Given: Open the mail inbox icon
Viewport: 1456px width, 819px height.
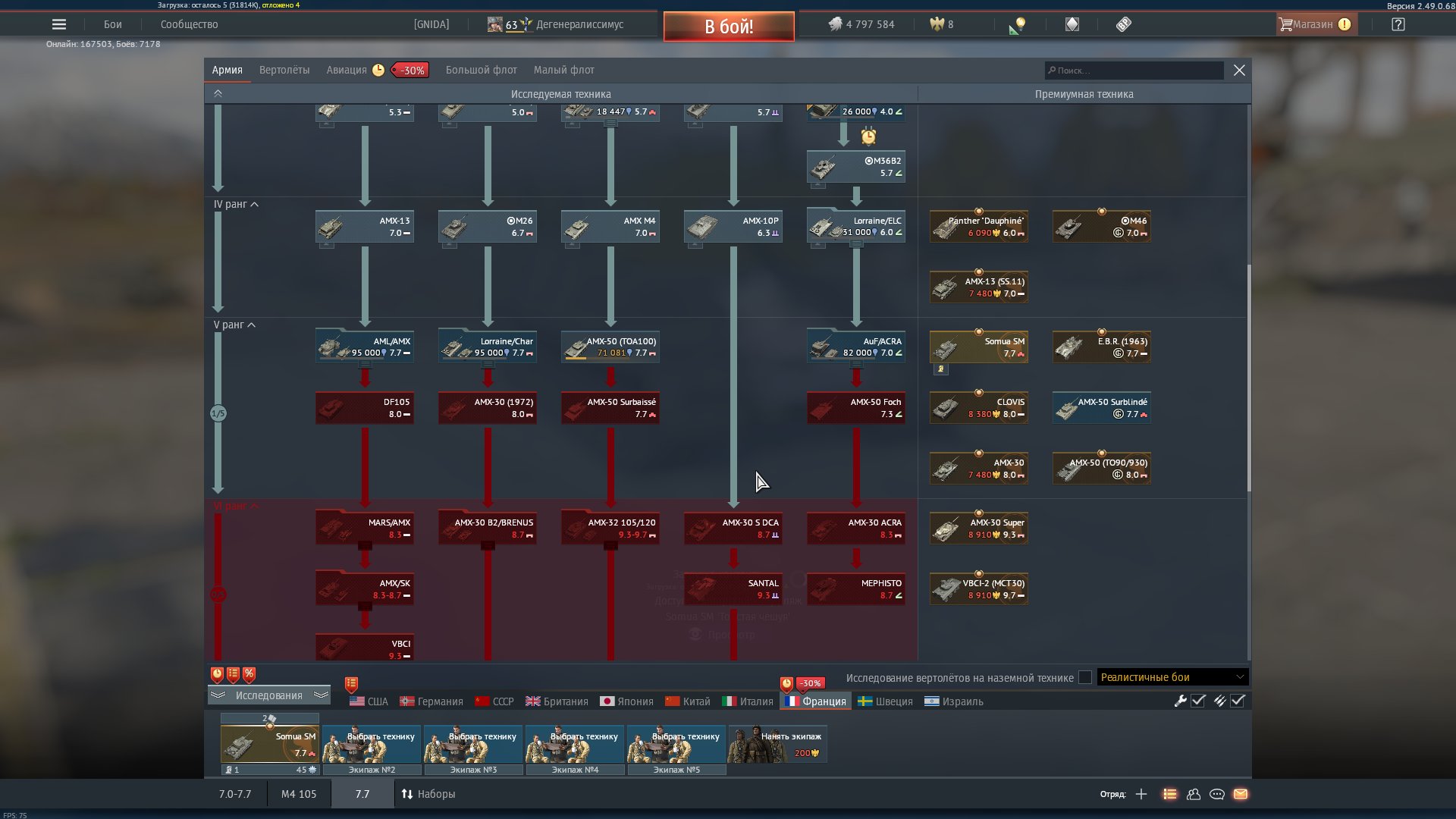Looking at the screenshot, I should click(x=1241, y=794).
